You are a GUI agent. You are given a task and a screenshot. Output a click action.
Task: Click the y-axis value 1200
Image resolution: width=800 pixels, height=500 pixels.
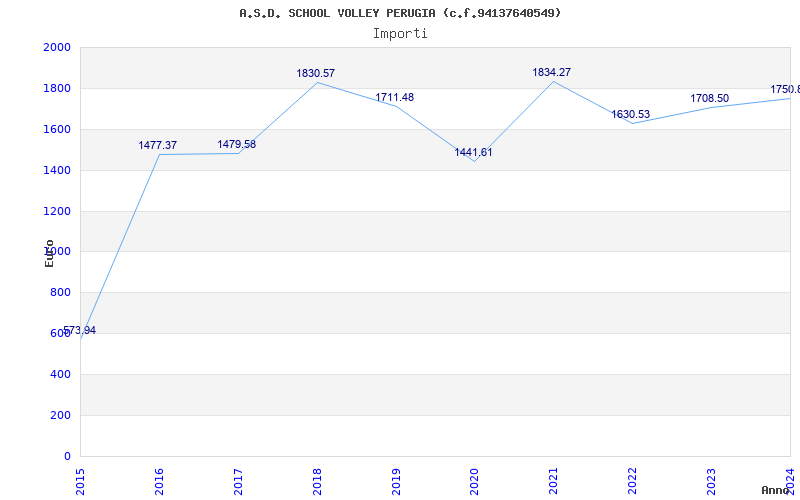tap(57, 211)
